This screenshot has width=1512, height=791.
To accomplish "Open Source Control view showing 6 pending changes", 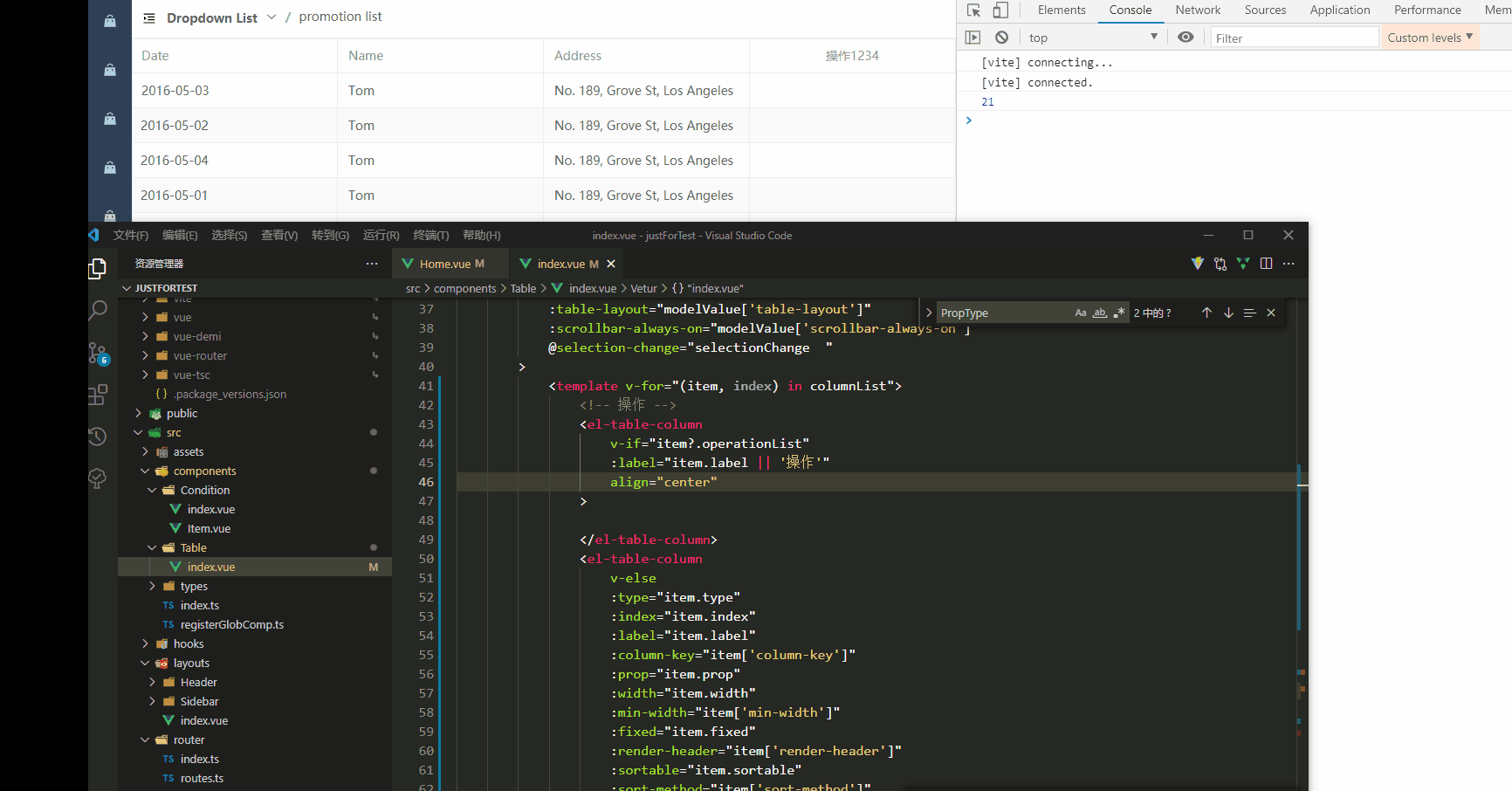I will [98, 353].
